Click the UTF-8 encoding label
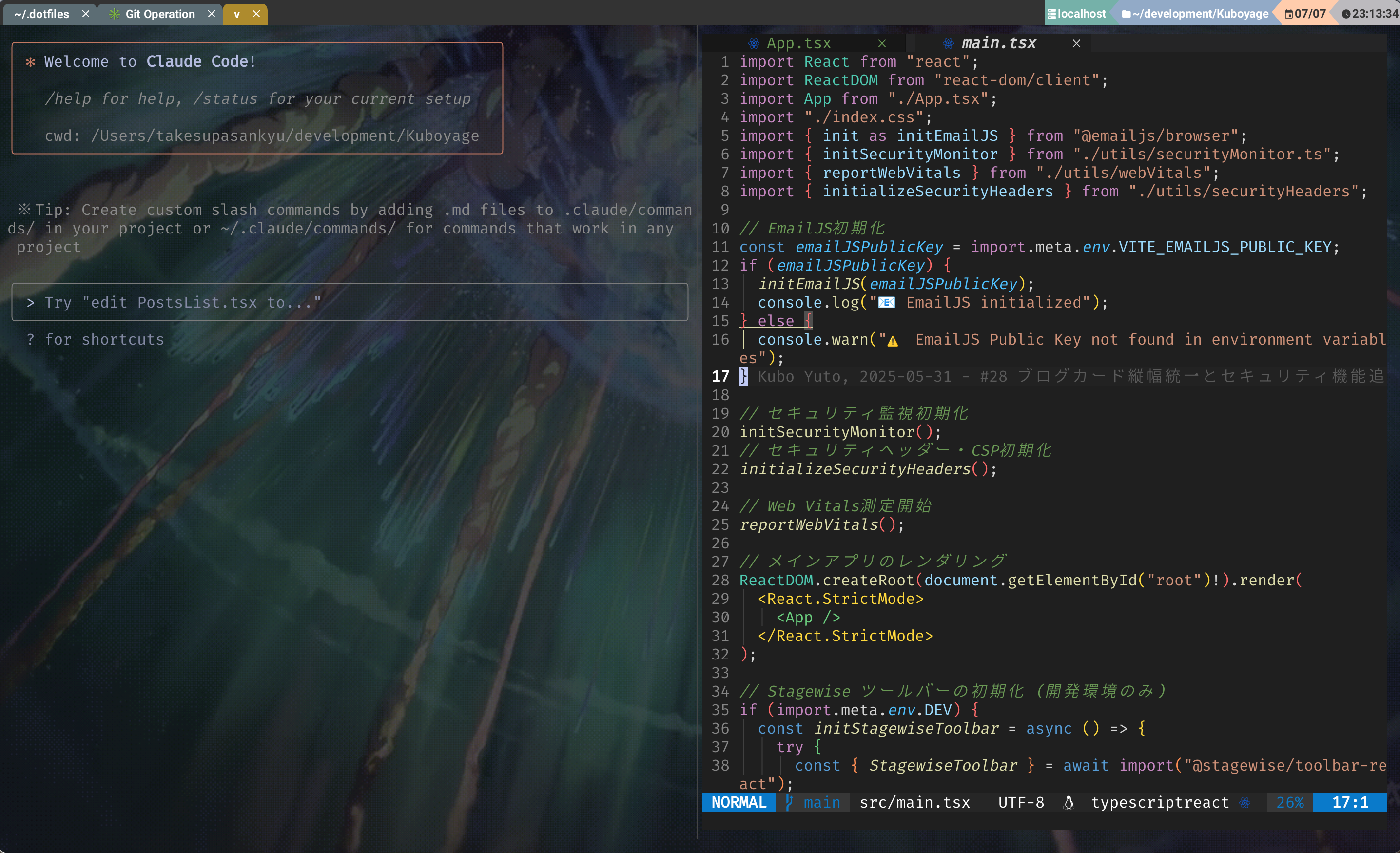Viewport: 1400px width, 853px height. coord(1021,802)
